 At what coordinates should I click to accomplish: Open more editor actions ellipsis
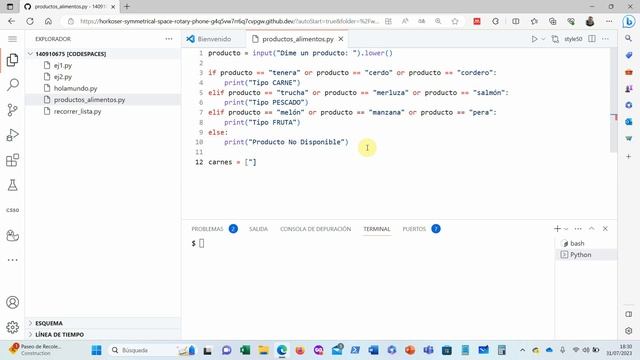[x=605, y=39]
